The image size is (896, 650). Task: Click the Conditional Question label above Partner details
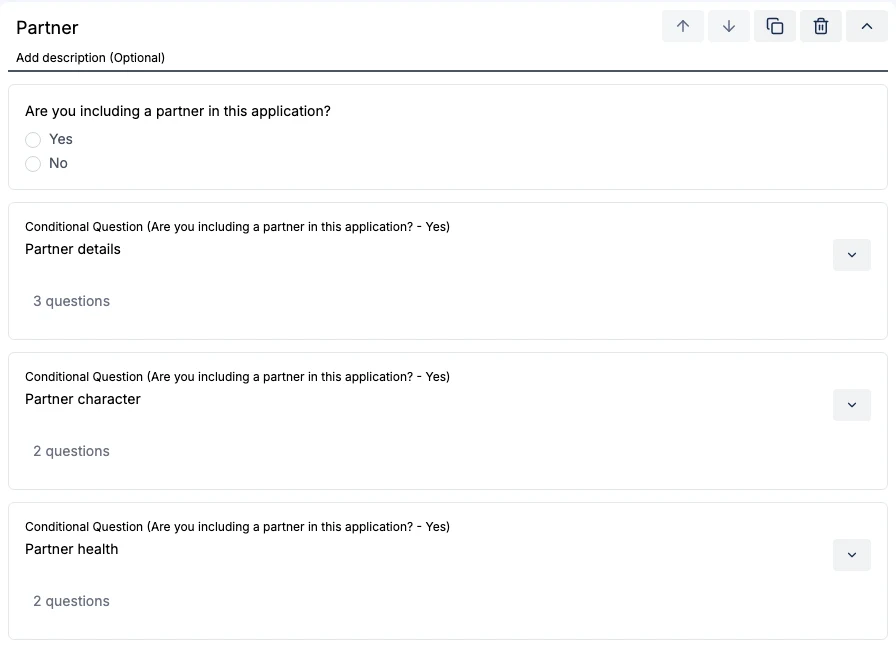click(237, 227)
